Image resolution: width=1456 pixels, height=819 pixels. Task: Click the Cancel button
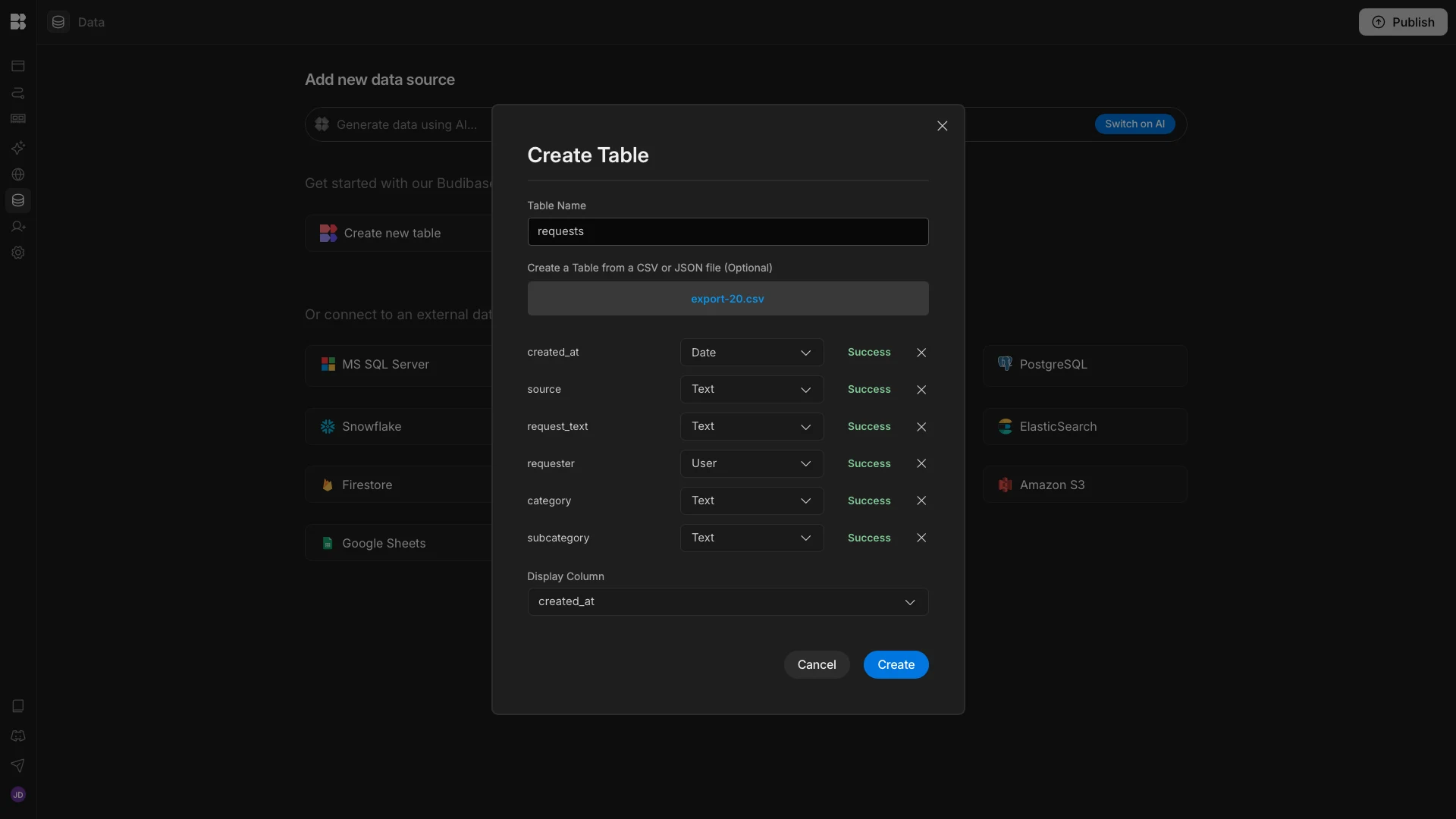[816, 665]
